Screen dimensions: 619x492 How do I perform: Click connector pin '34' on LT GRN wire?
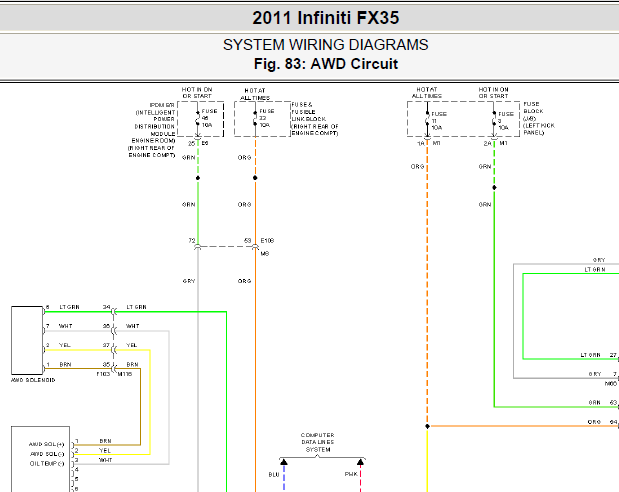(x=107, y=307)
